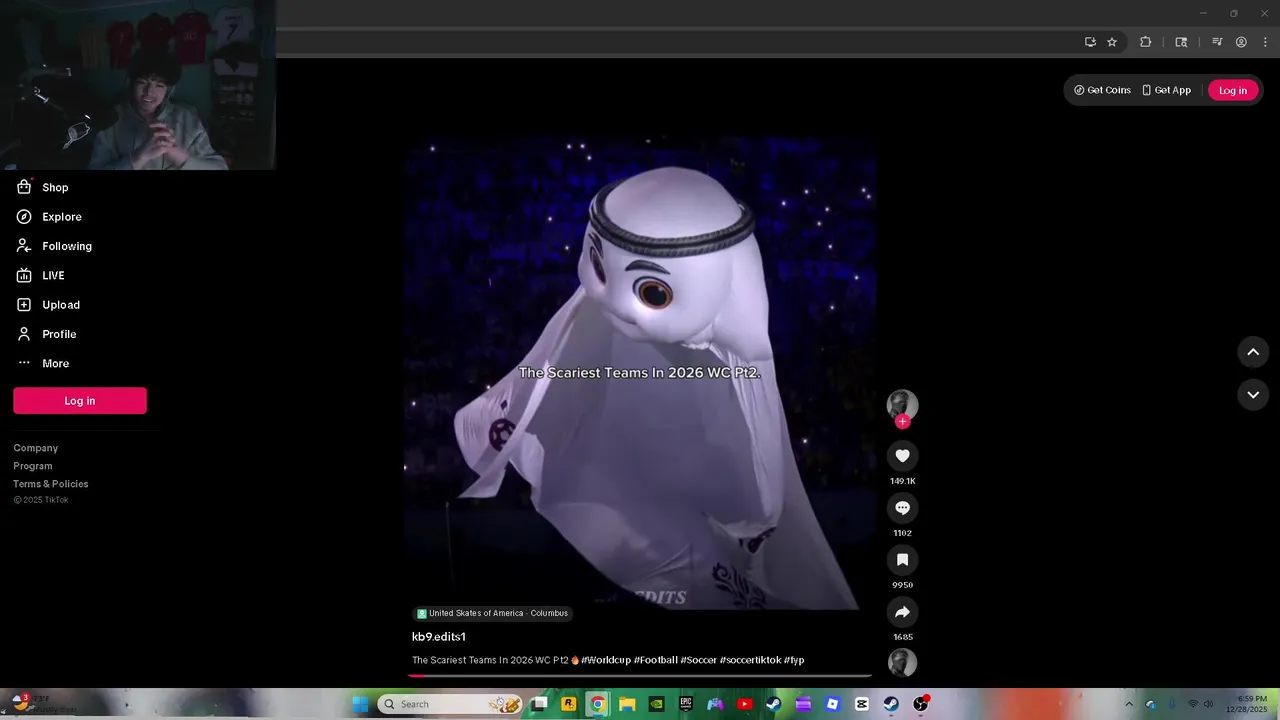Open the volume control in system tray

1208,704
